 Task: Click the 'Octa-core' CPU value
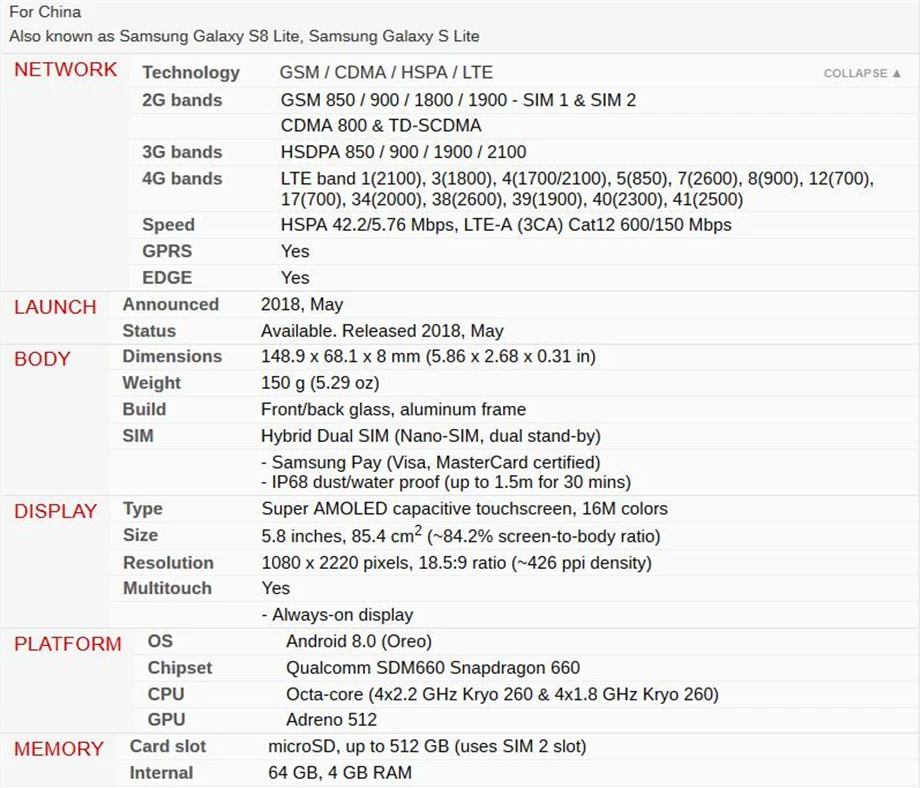click(502, 694)
